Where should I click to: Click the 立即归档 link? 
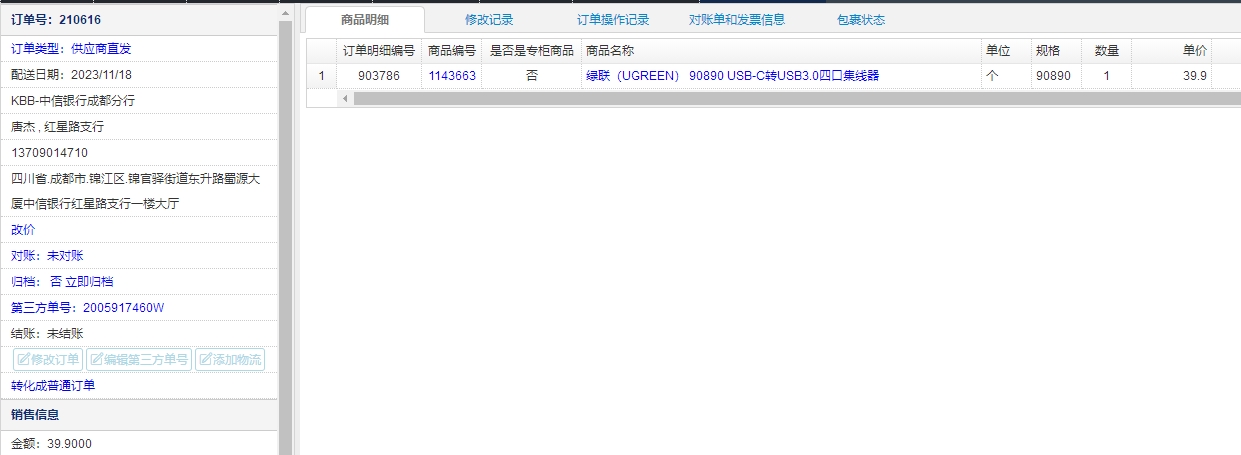point(89,282)
